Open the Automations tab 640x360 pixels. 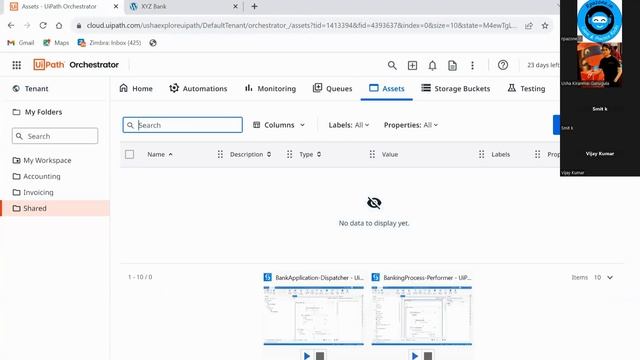tap(198, 89)
